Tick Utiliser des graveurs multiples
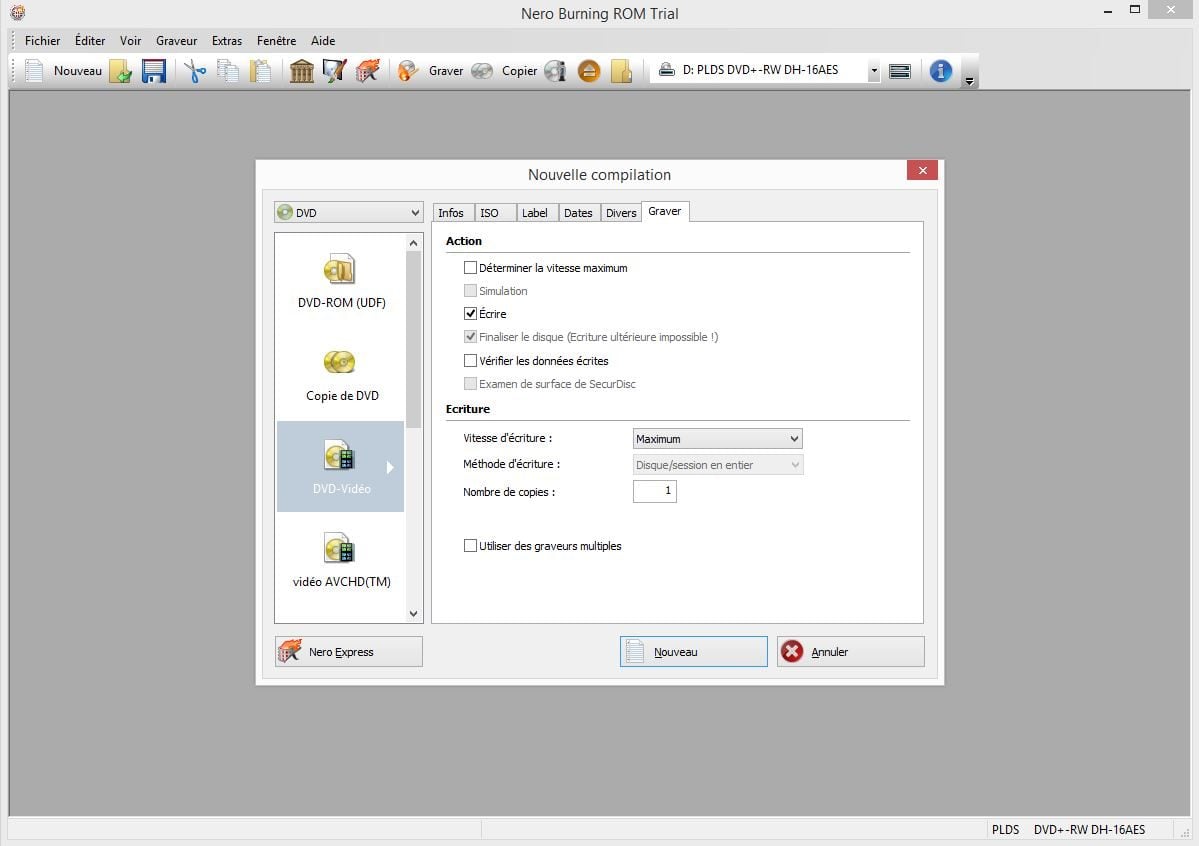The image size is (1199, 846). coord(470,546)
